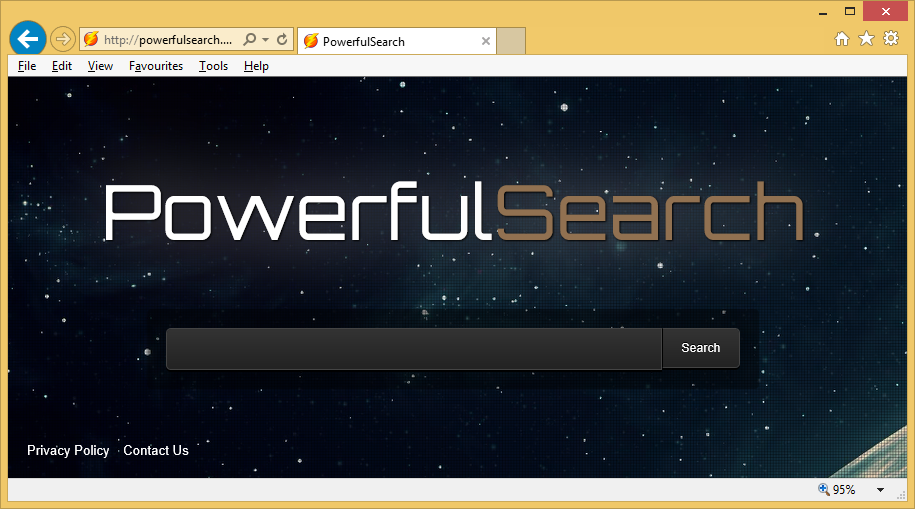Open the Help menu
The width and height of the screenshot is (915, 509).
click(256, 66)
